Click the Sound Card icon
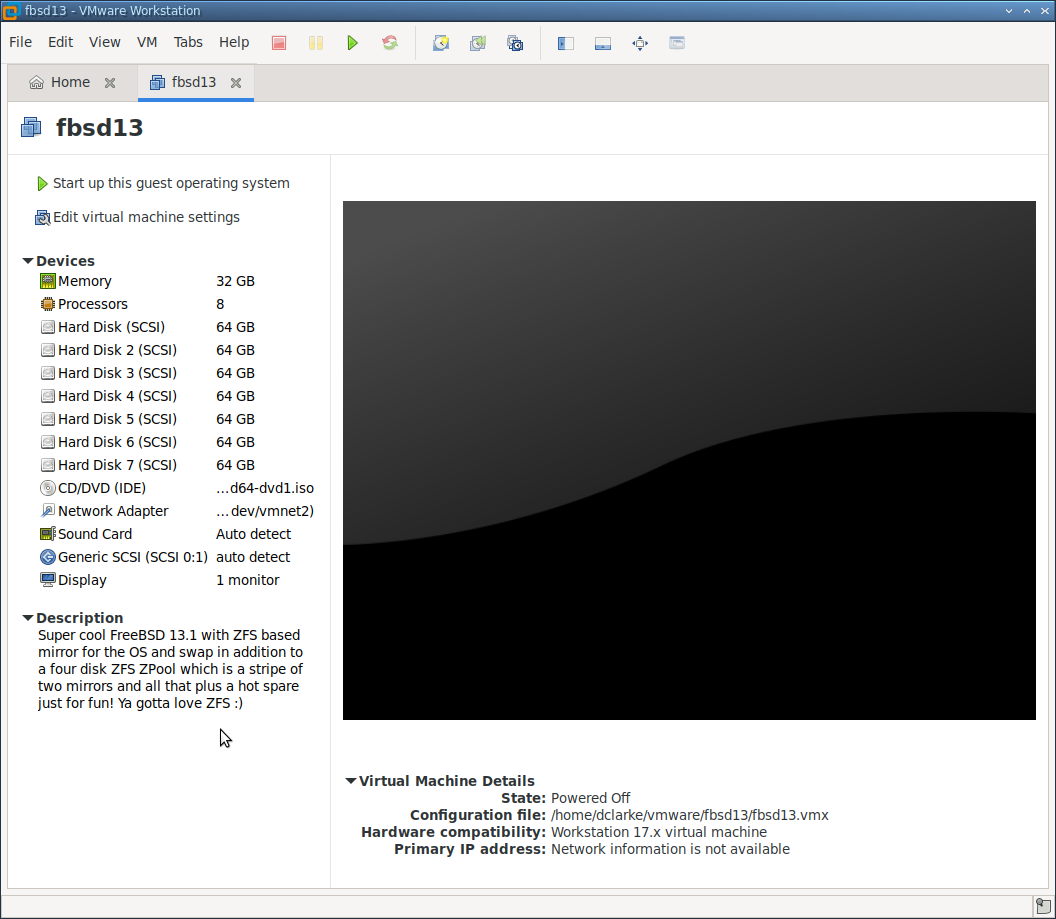 (48, 534)
